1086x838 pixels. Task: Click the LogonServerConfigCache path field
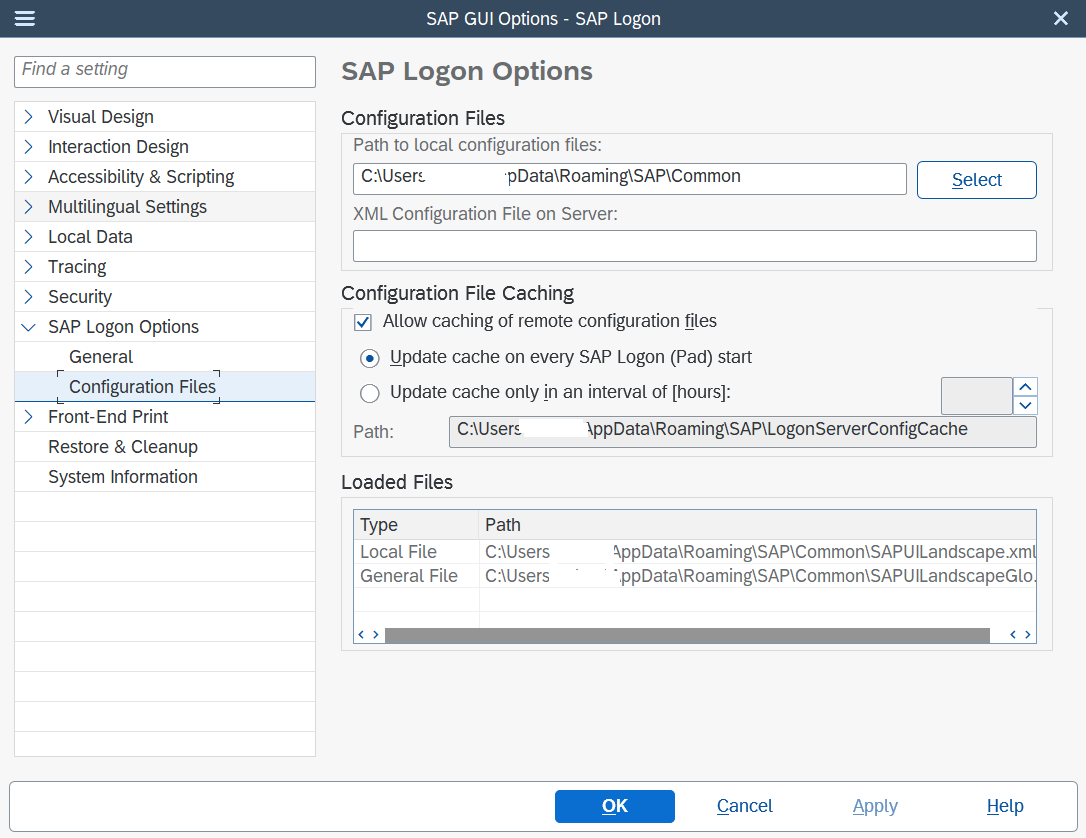[x=742, y=431]
